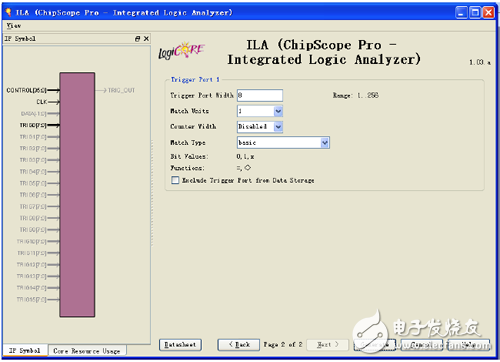Open the Match Units dropdown
The image size is (500, 362).
[x=278, y=111]
